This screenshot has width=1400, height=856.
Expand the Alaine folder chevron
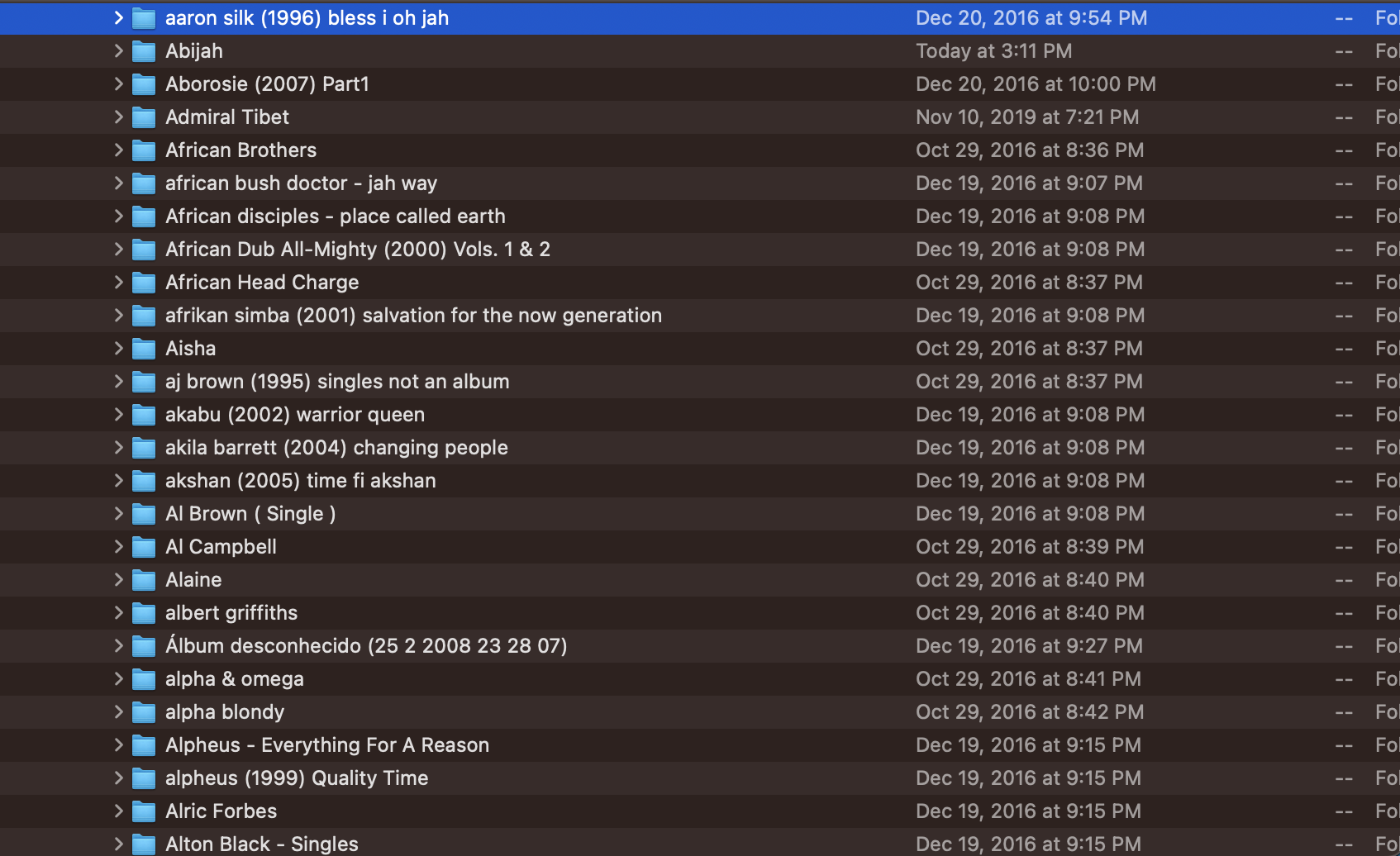point(118,579)
